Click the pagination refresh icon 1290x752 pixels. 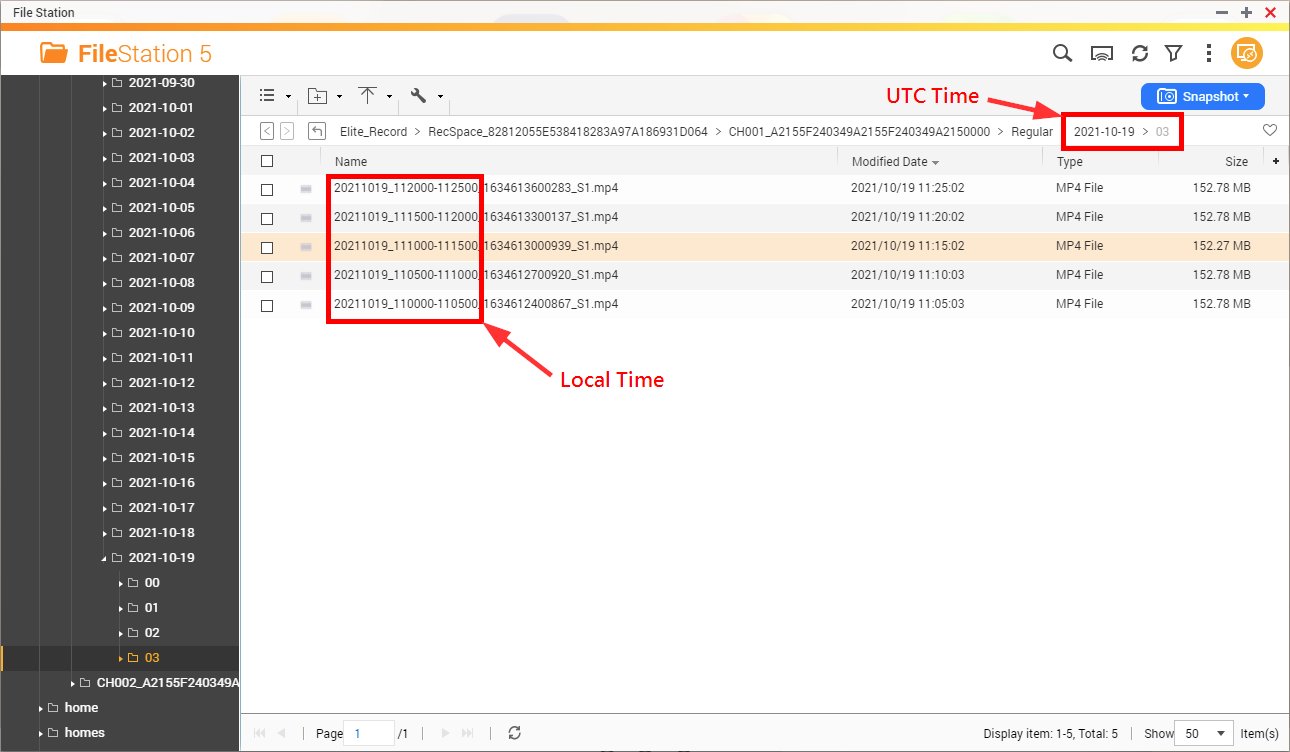(514, 733)
